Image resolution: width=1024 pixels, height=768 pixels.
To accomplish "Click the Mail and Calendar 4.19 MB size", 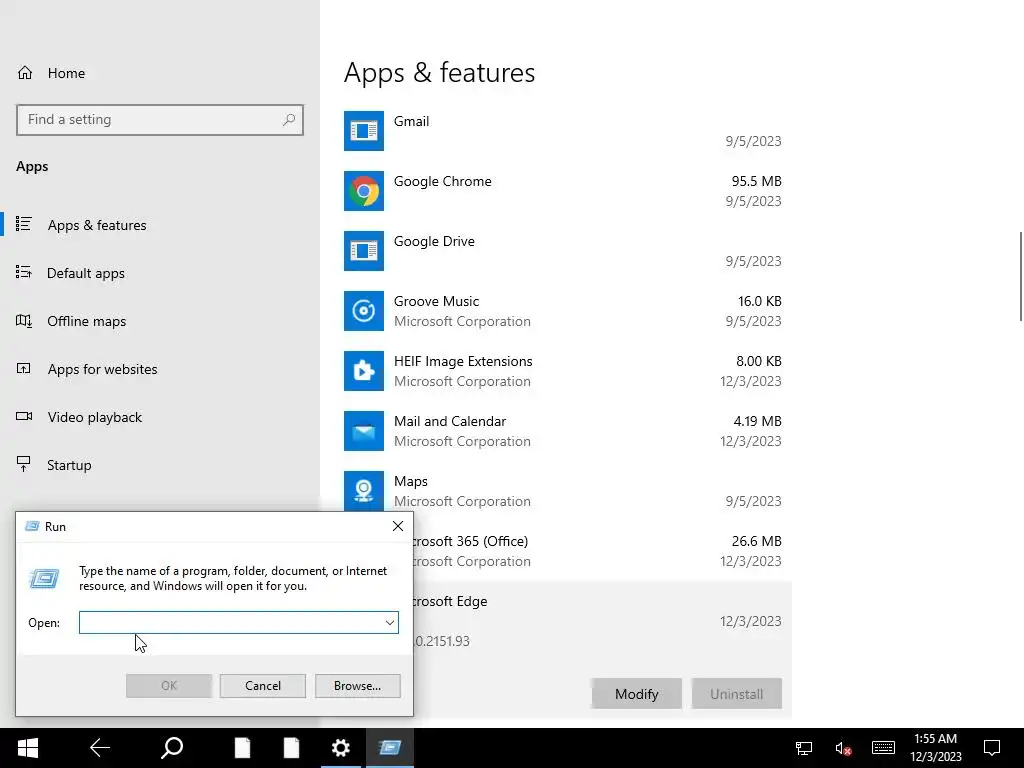I will (758, 422).
